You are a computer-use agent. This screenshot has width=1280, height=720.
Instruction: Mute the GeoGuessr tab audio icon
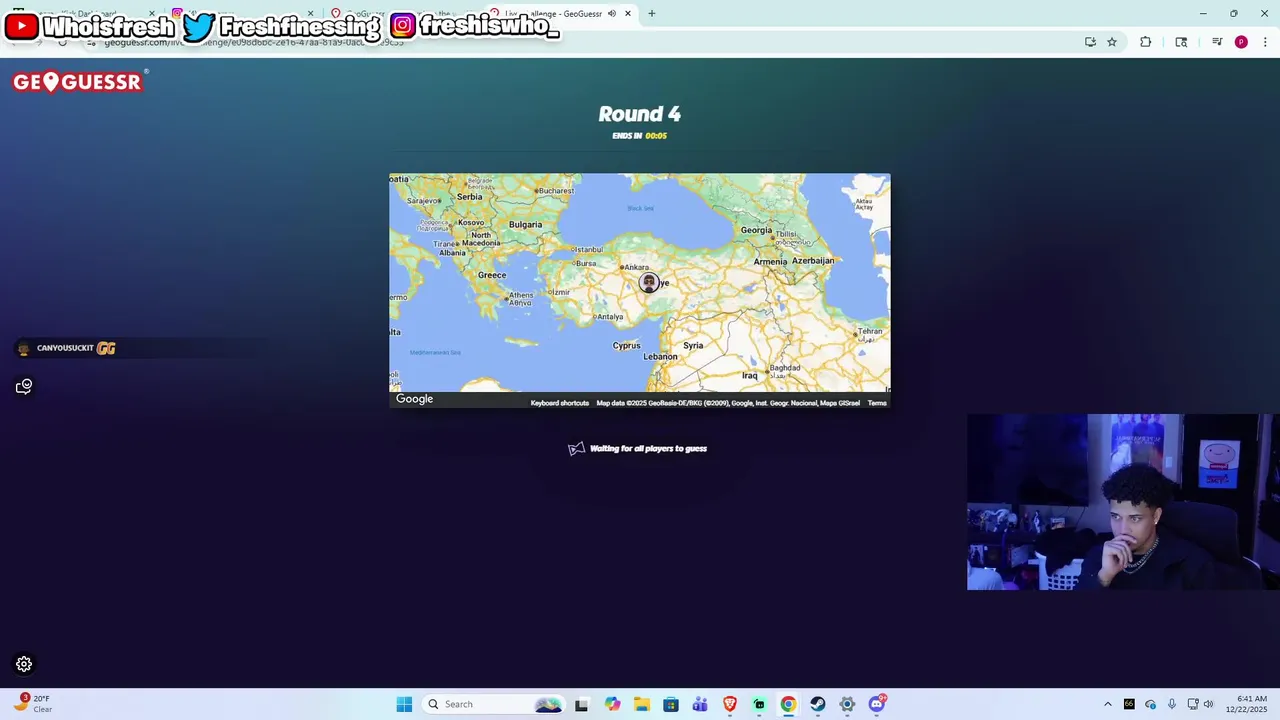pyautogui.click(x=611, y=13)
